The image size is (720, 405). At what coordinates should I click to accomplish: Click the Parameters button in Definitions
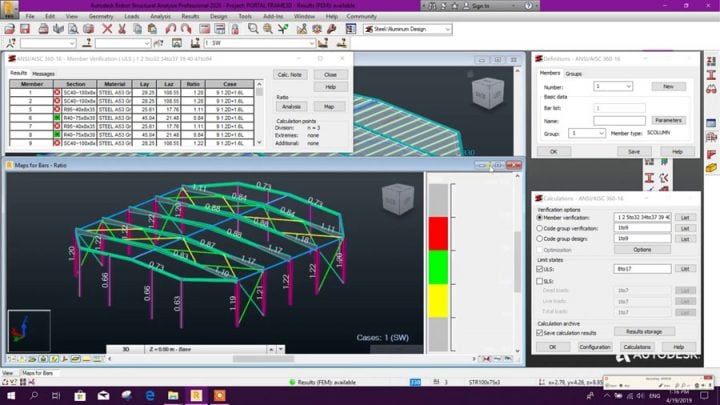(x=668, y=120)
